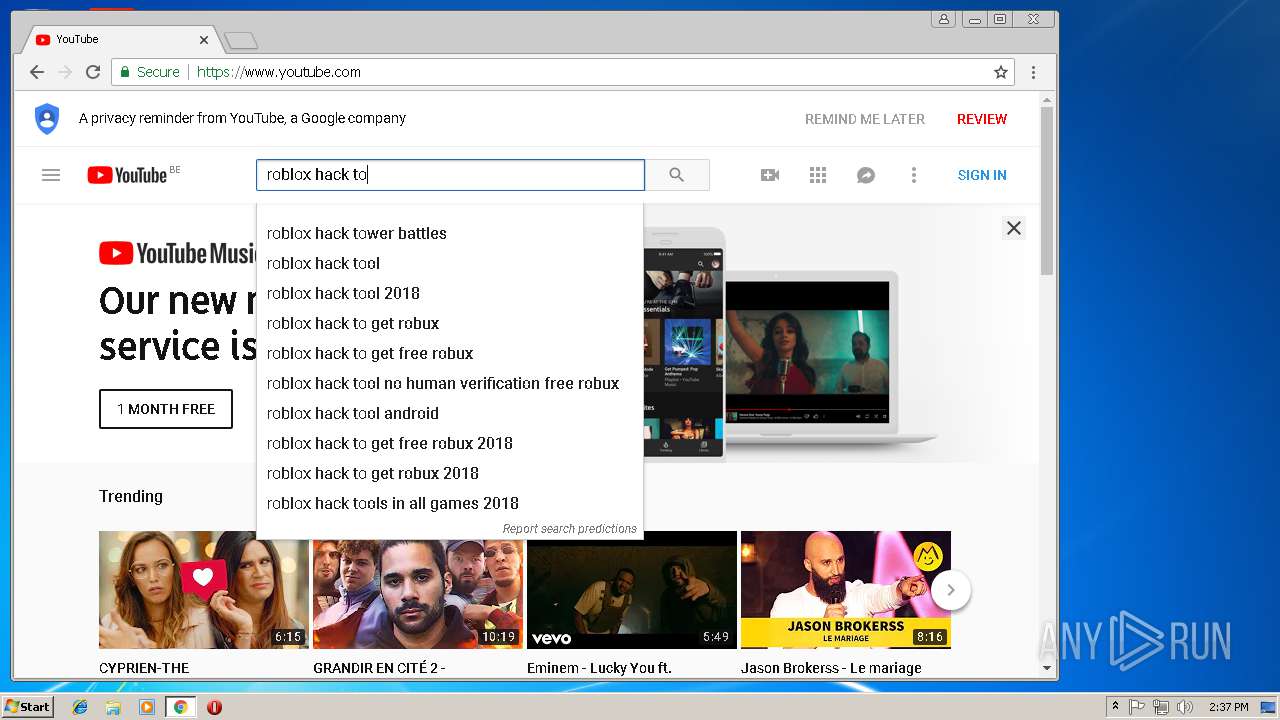Screen dimensions: 1280x720
Task: Open the Windows Start menu
Action: [27, 707]
